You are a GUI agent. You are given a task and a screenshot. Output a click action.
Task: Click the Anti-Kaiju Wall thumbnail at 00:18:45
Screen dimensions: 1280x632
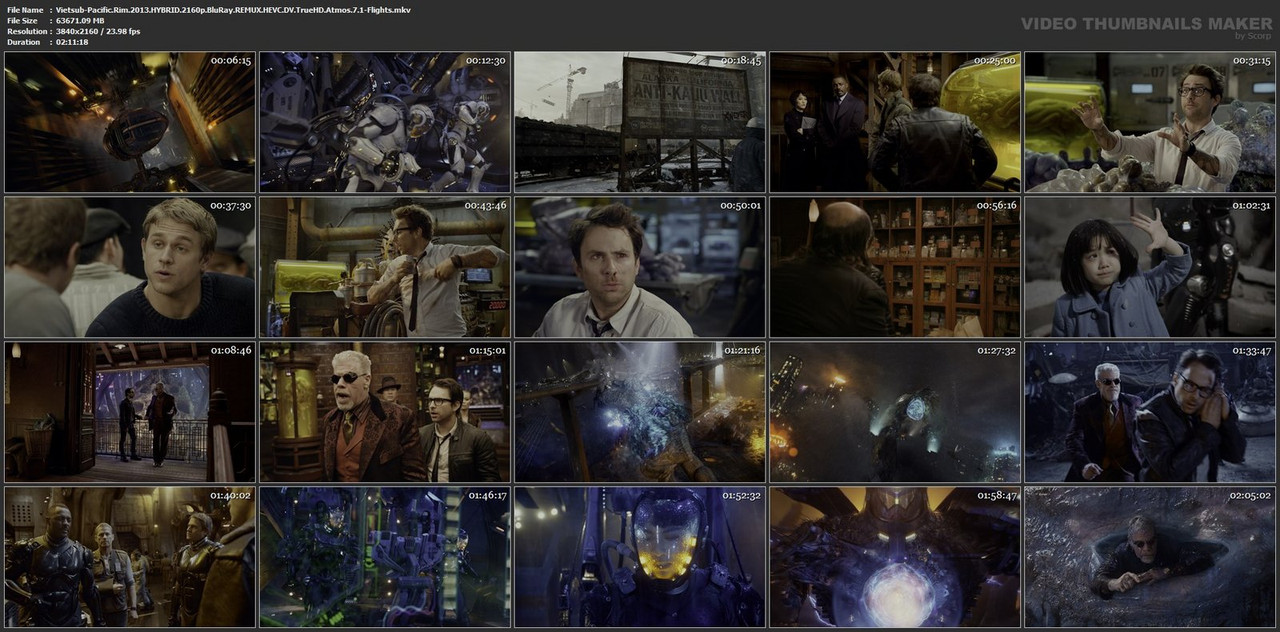click(640, 122)
